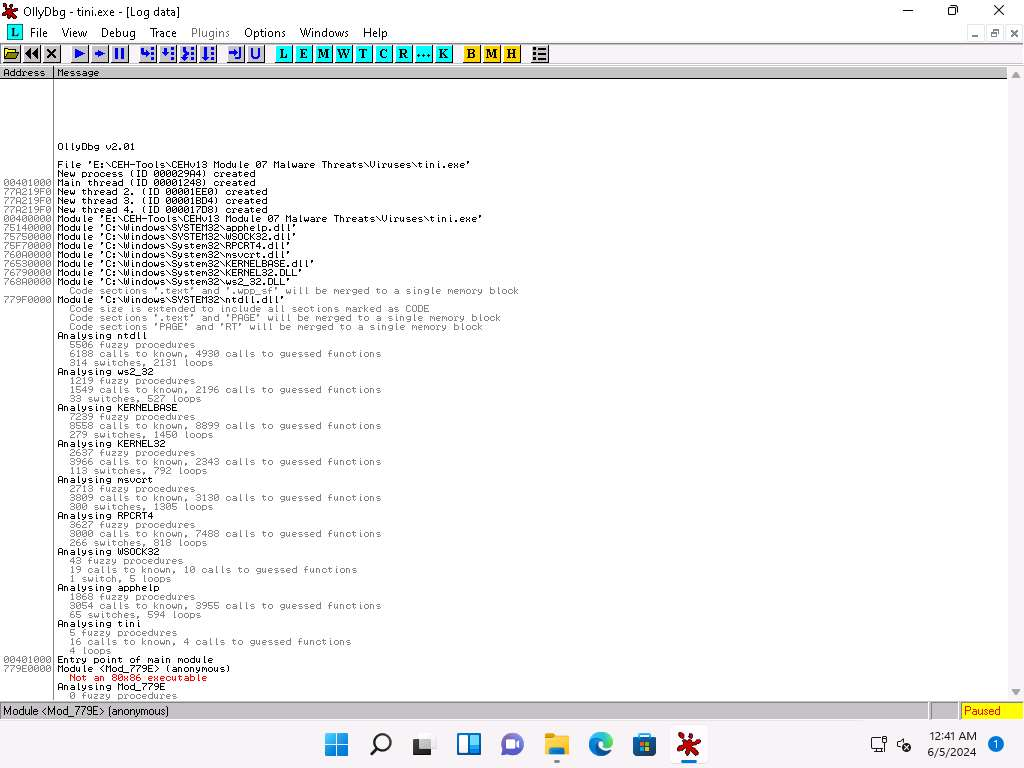Open File Explorer from the taskbar
The width and height of the screenshot is (1024, 768).
[x=556, y=744]
